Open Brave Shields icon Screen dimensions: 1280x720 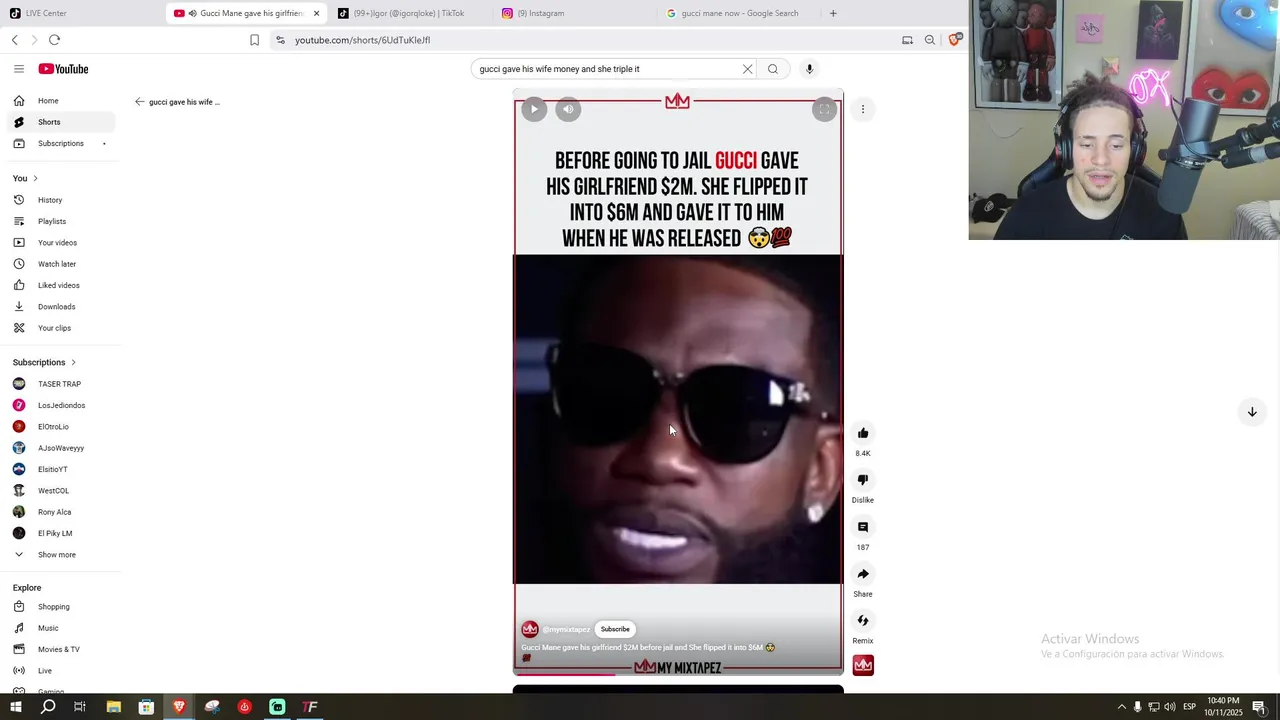954,40
